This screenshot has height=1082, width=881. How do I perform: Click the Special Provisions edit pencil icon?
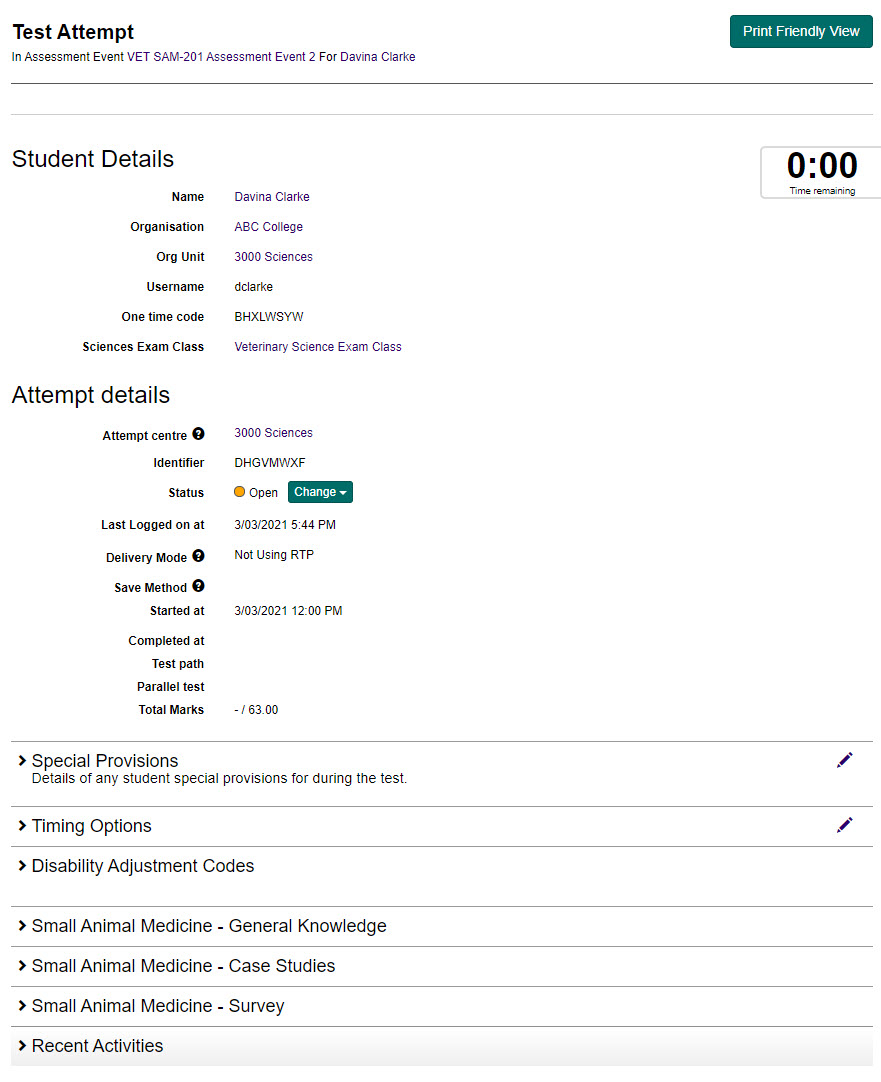845,760
